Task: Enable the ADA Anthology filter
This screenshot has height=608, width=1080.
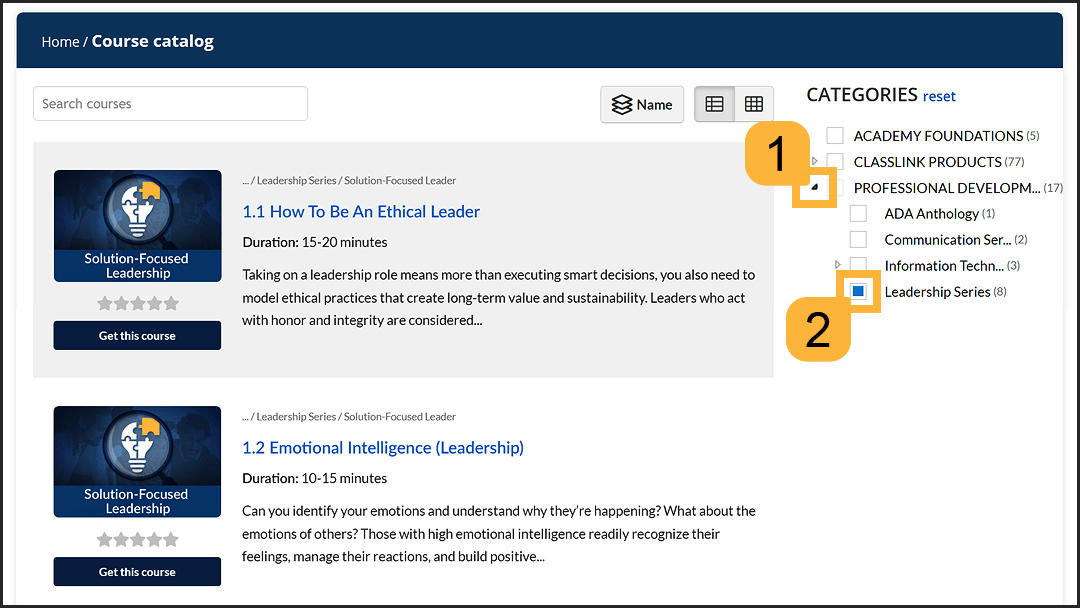Action: tap(857, 213)
